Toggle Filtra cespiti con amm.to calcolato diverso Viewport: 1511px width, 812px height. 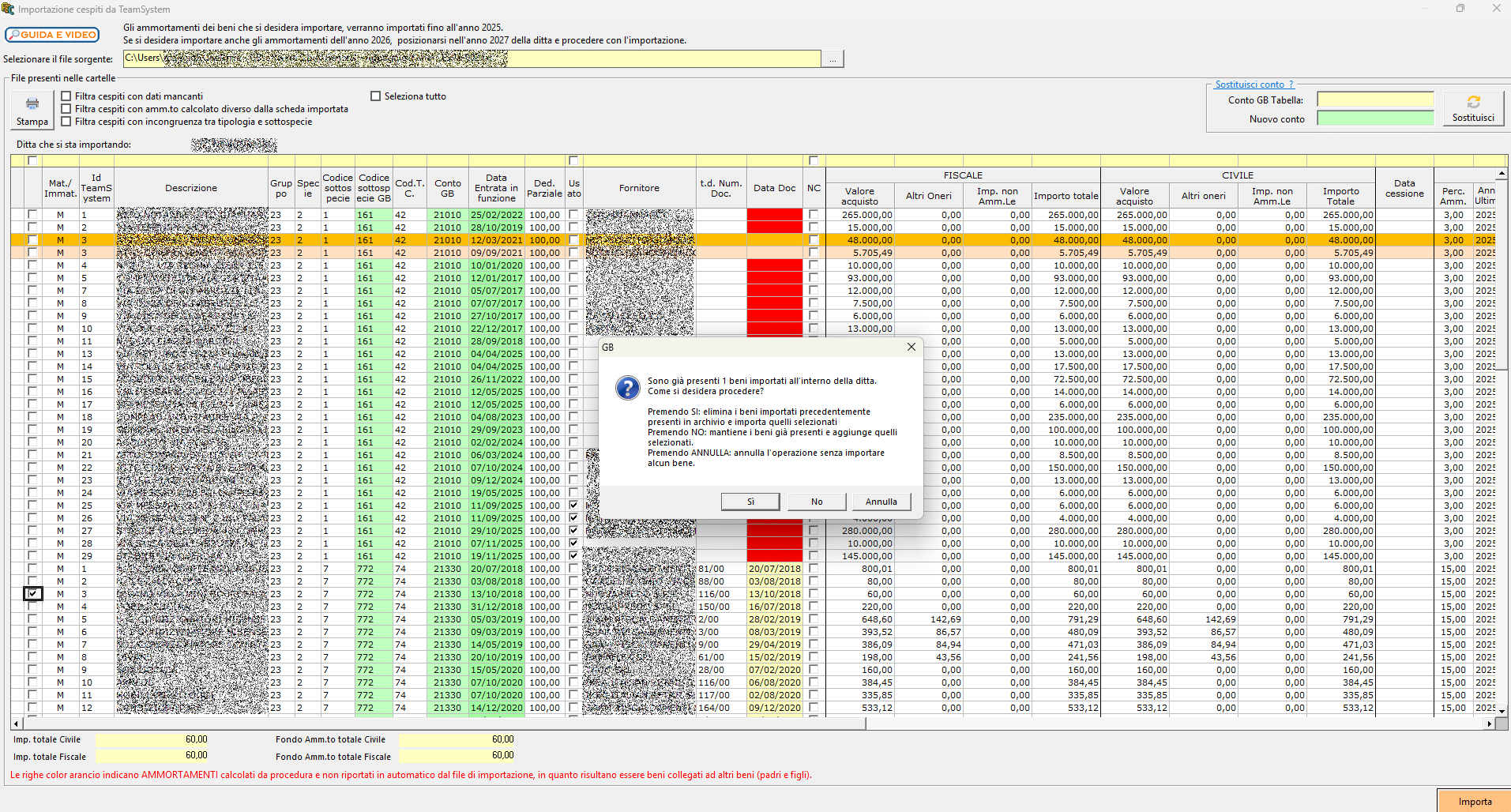click(x=66, y=109)
